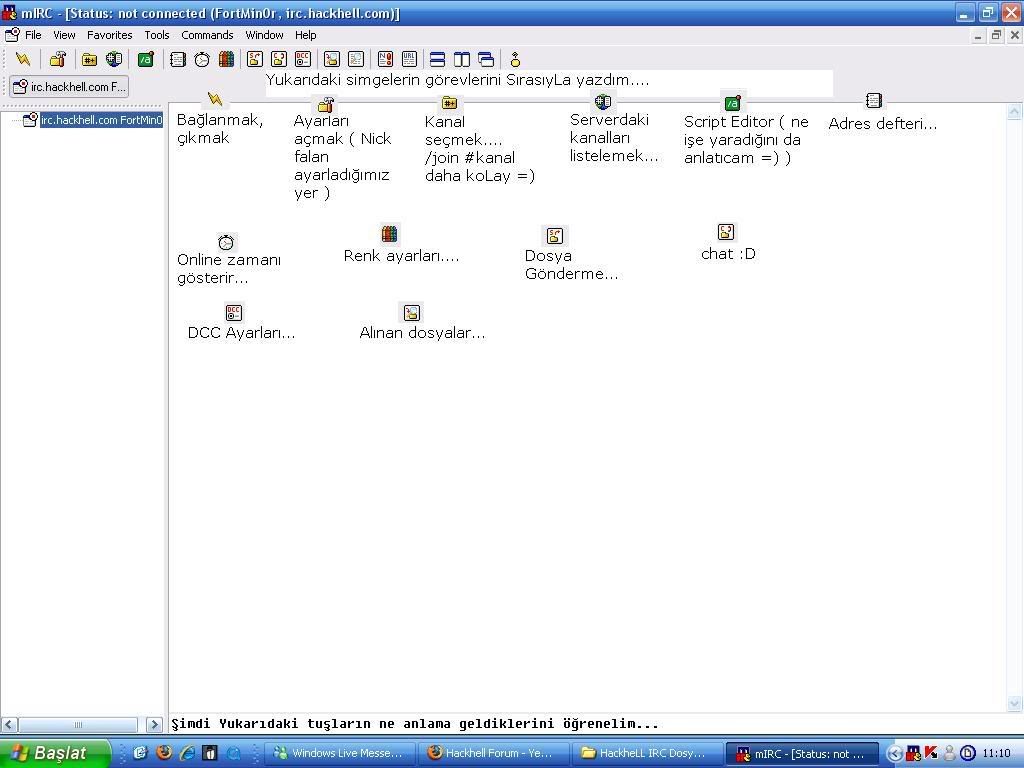Open the Favorites menu

coord(110,35)
